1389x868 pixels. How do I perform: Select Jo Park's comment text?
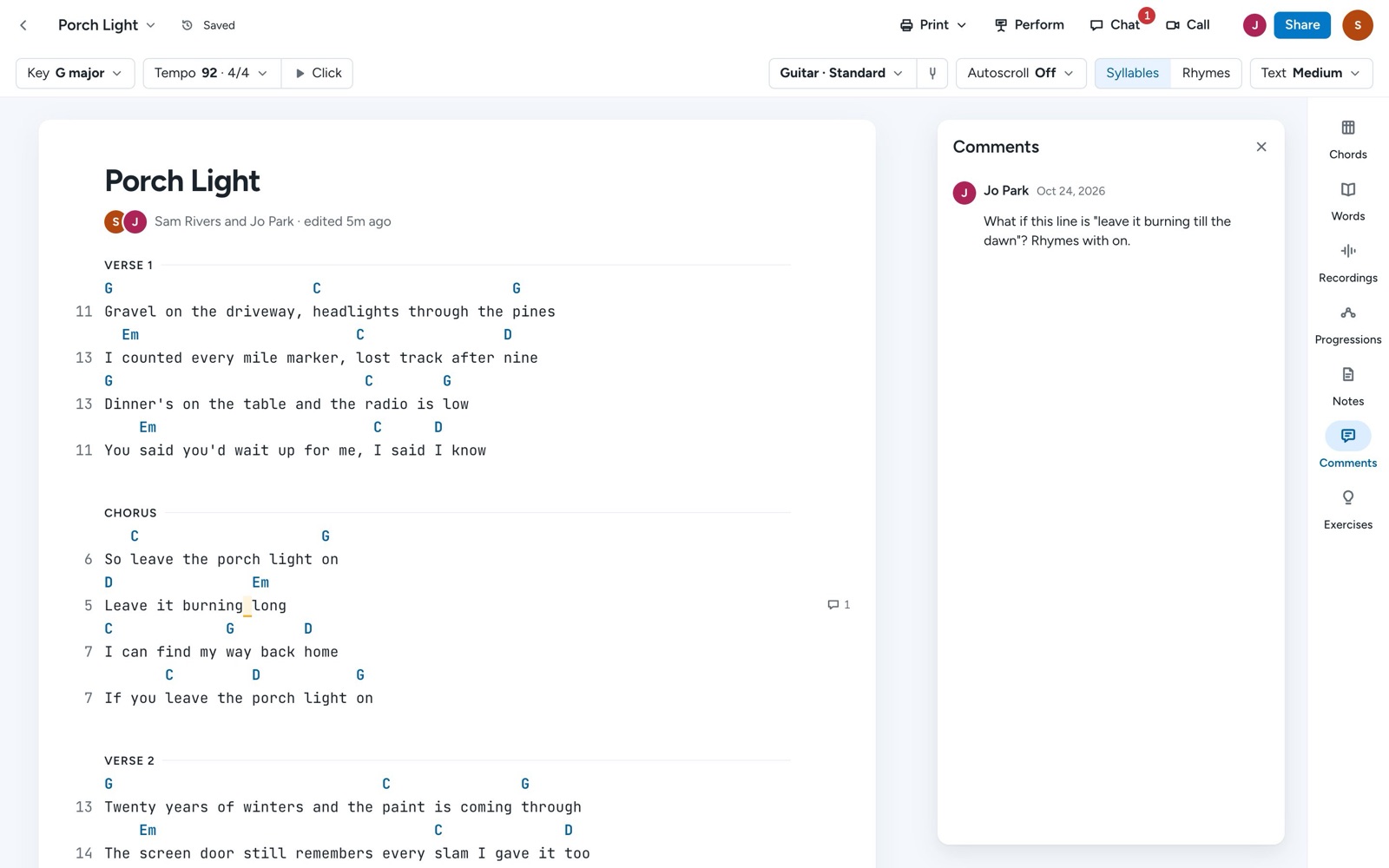pyautogui.click(x=1107, y=231)
